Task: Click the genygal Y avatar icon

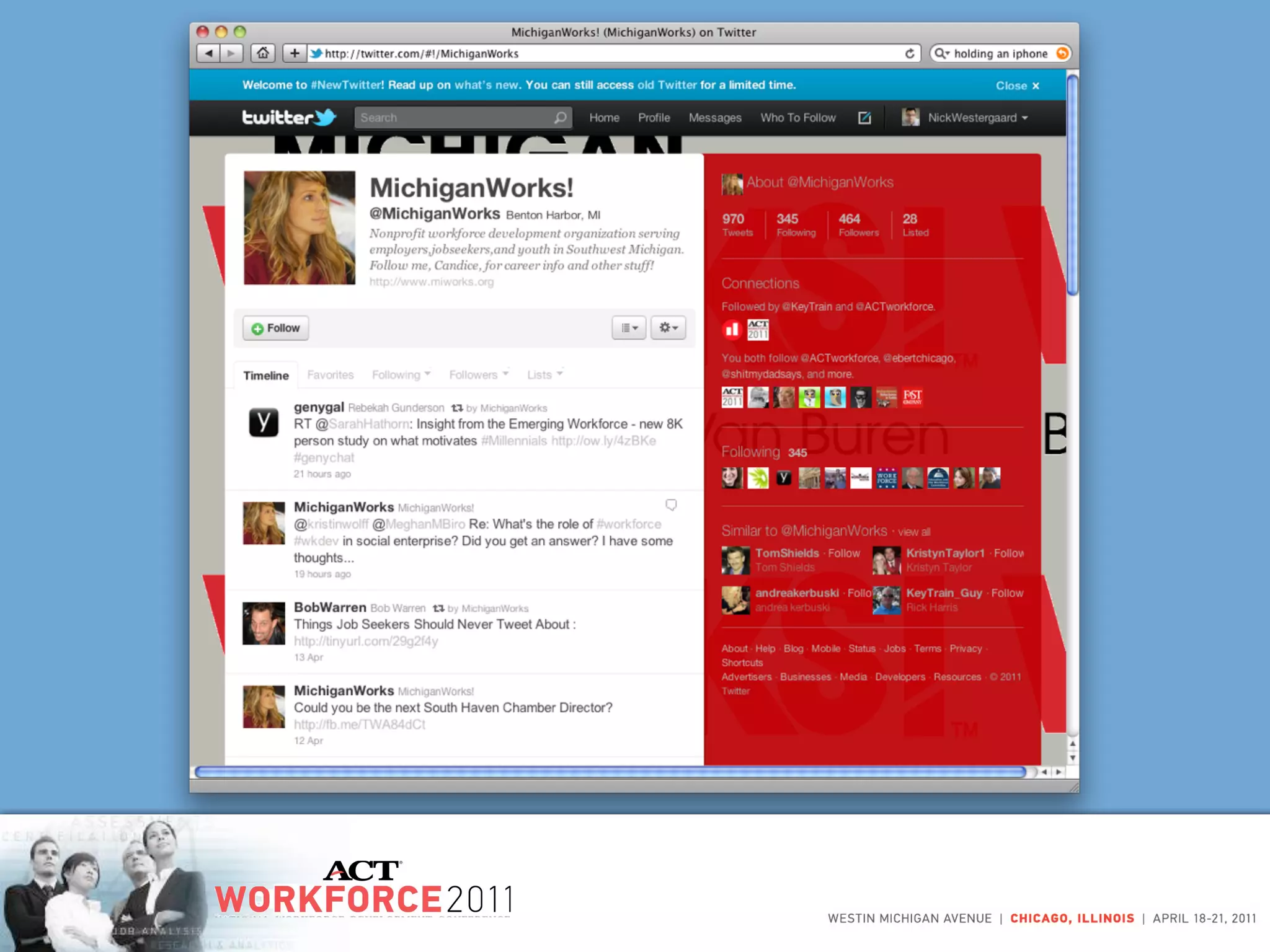Action: 264,423
